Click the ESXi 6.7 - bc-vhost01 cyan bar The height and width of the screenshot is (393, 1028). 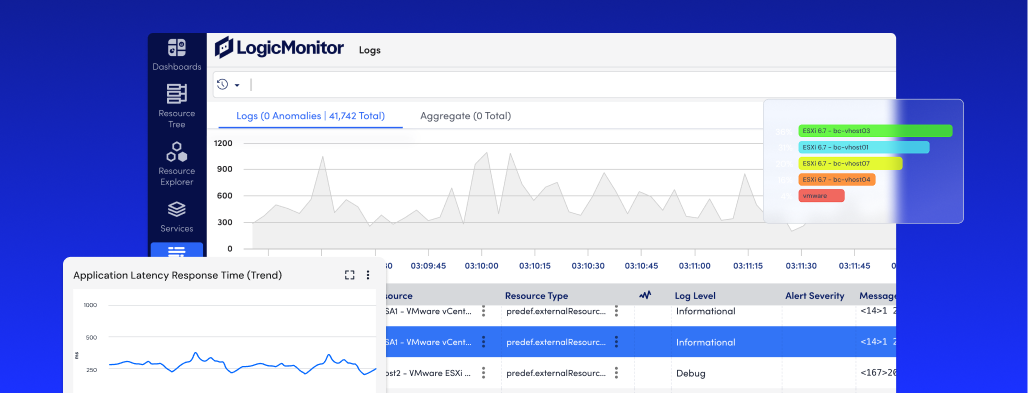tap(864, 147)
